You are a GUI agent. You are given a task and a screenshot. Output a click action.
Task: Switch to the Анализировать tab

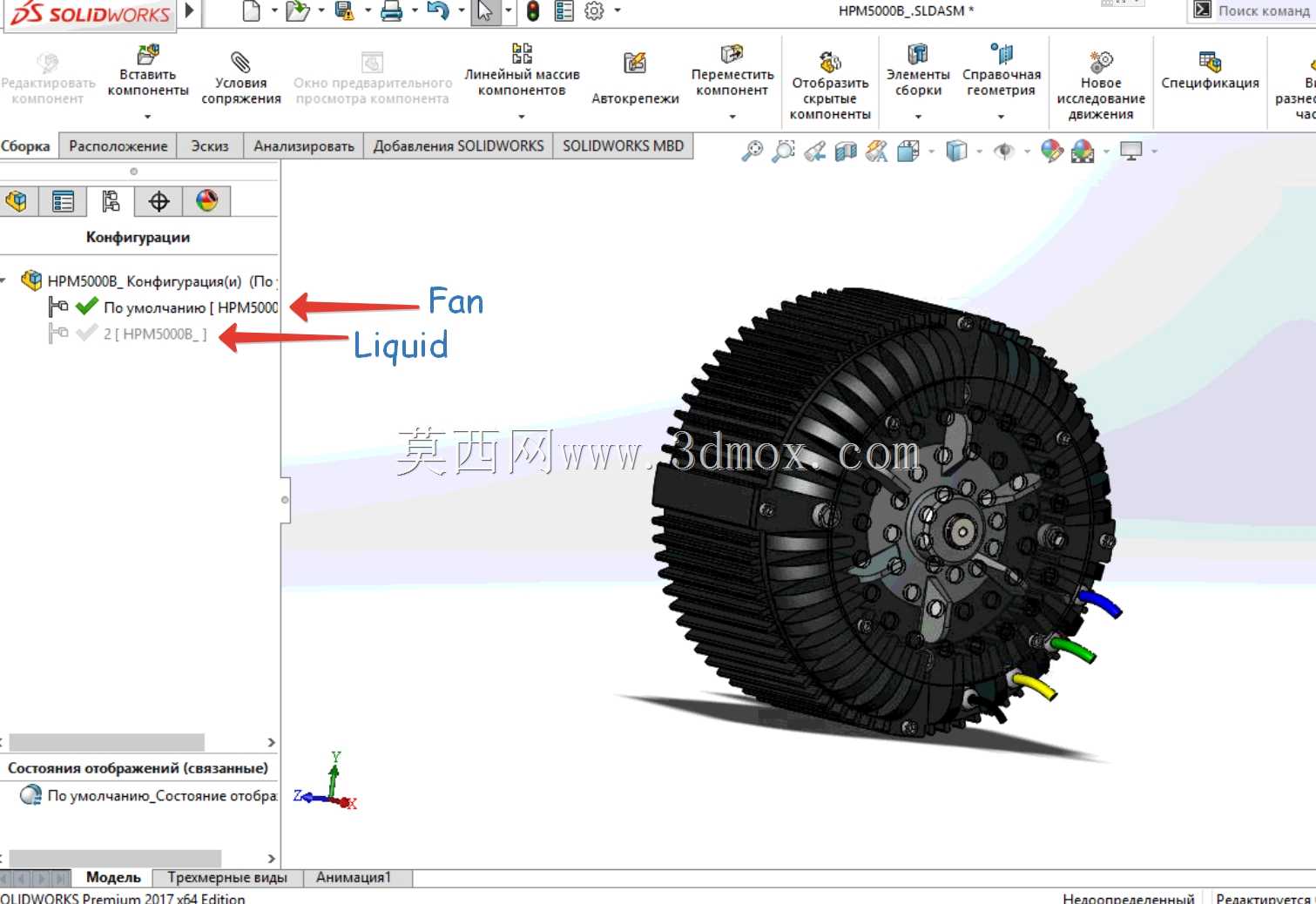pos(304,146)
